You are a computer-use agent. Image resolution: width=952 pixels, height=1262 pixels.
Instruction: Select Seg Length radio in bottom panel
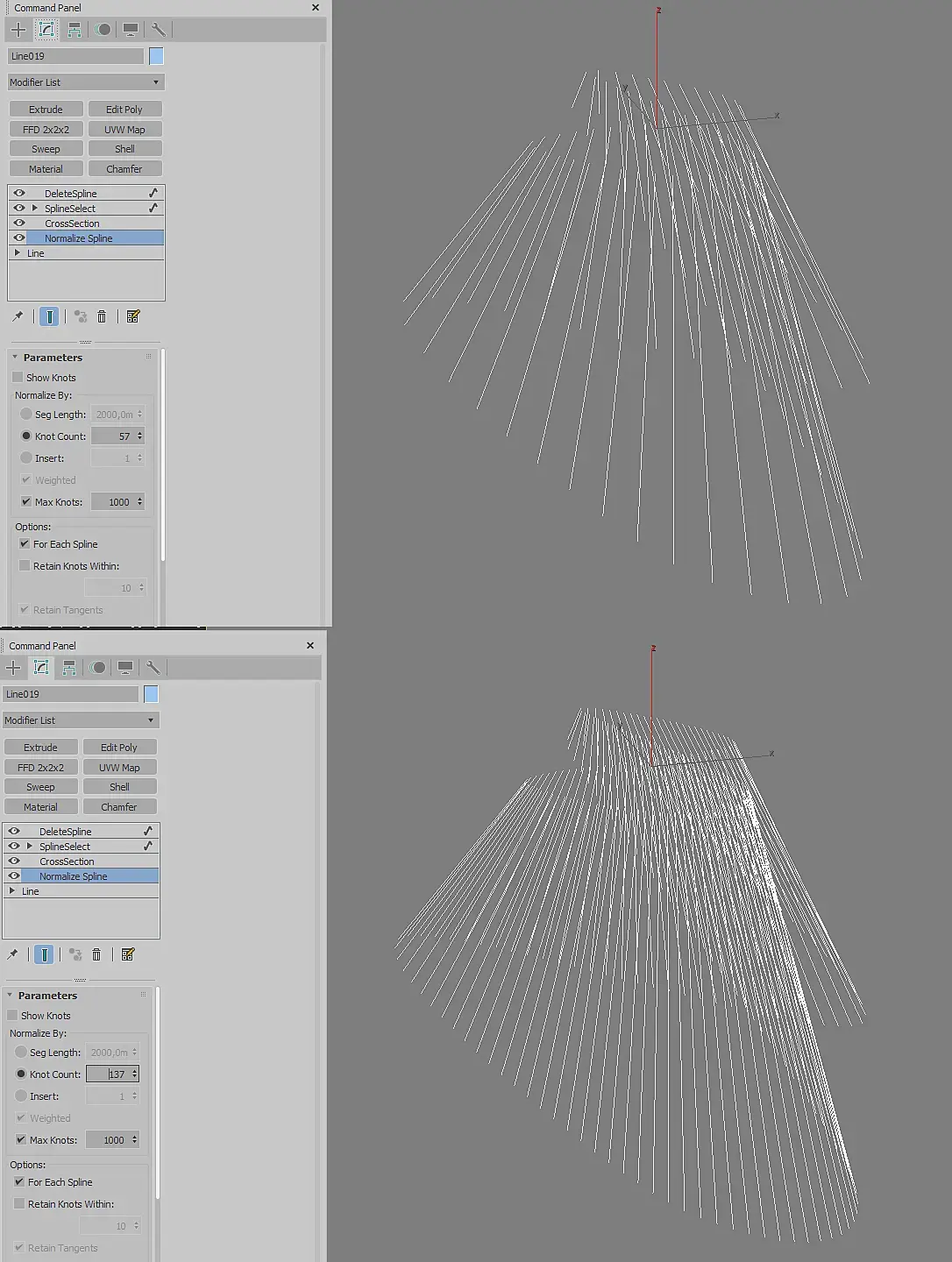(20, 1052)
